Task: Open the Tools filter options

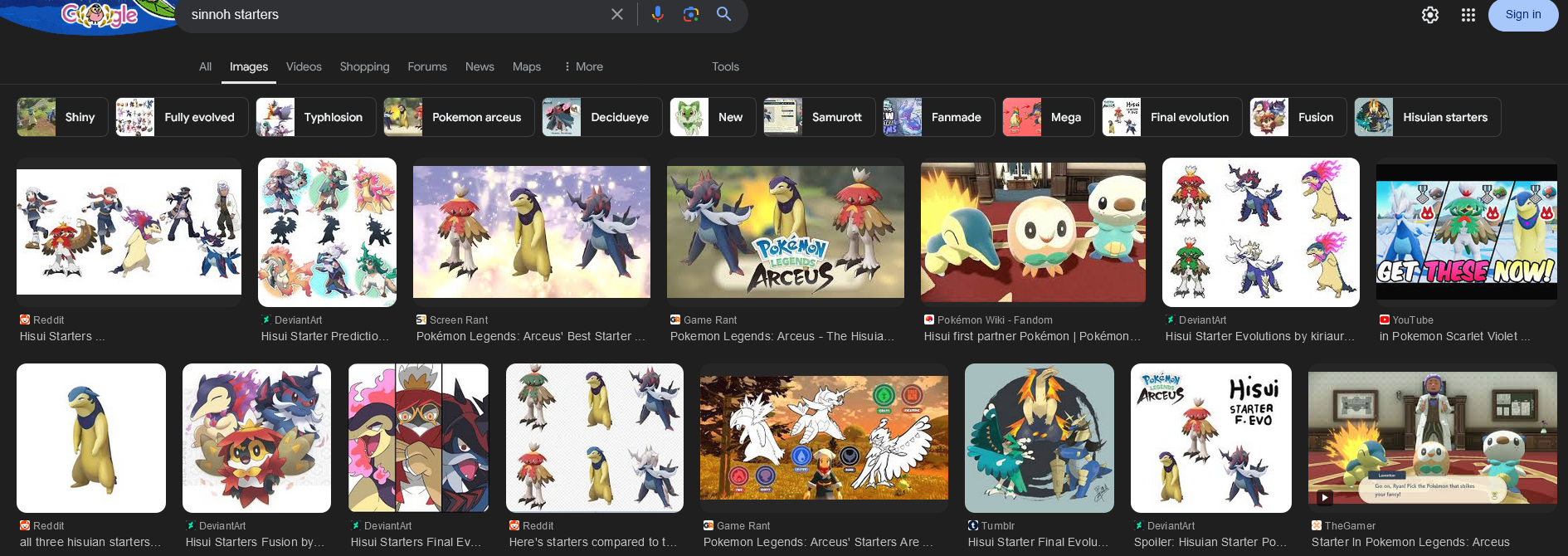Action: click(725, 66)
